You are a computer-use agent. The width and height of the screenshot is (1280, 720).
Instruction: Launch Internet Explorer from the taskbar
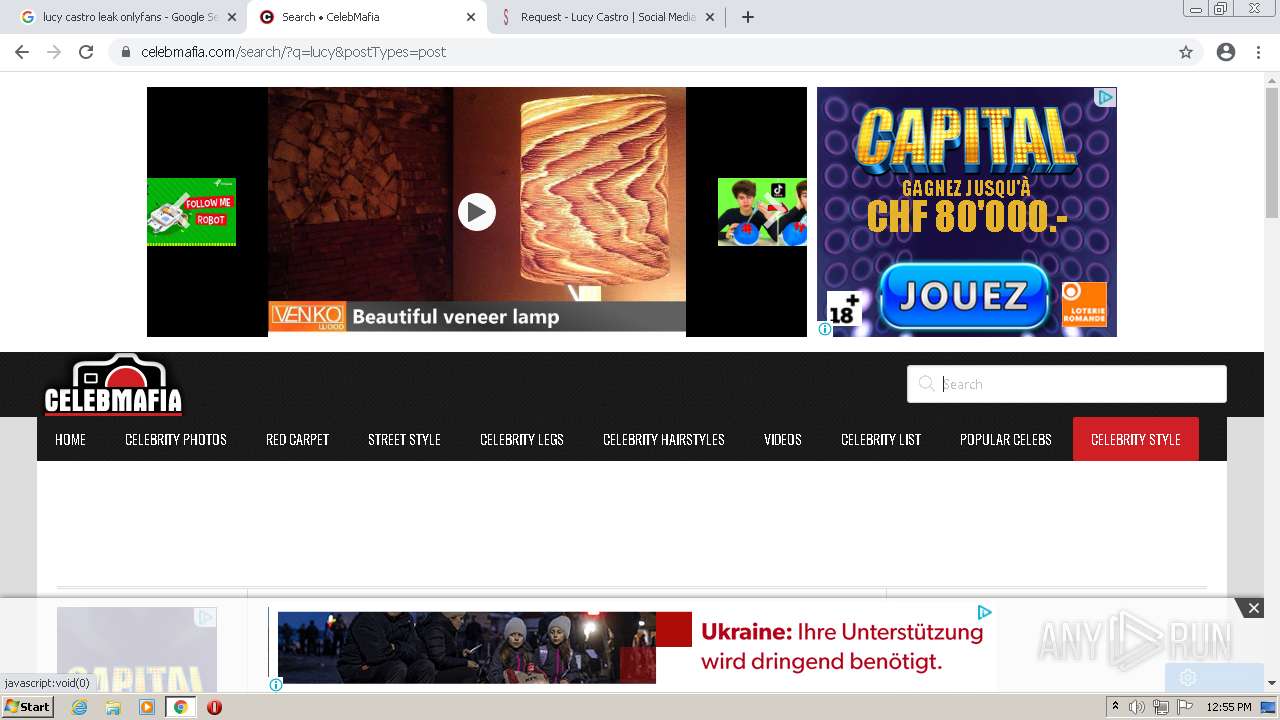[x=80, y=707]
